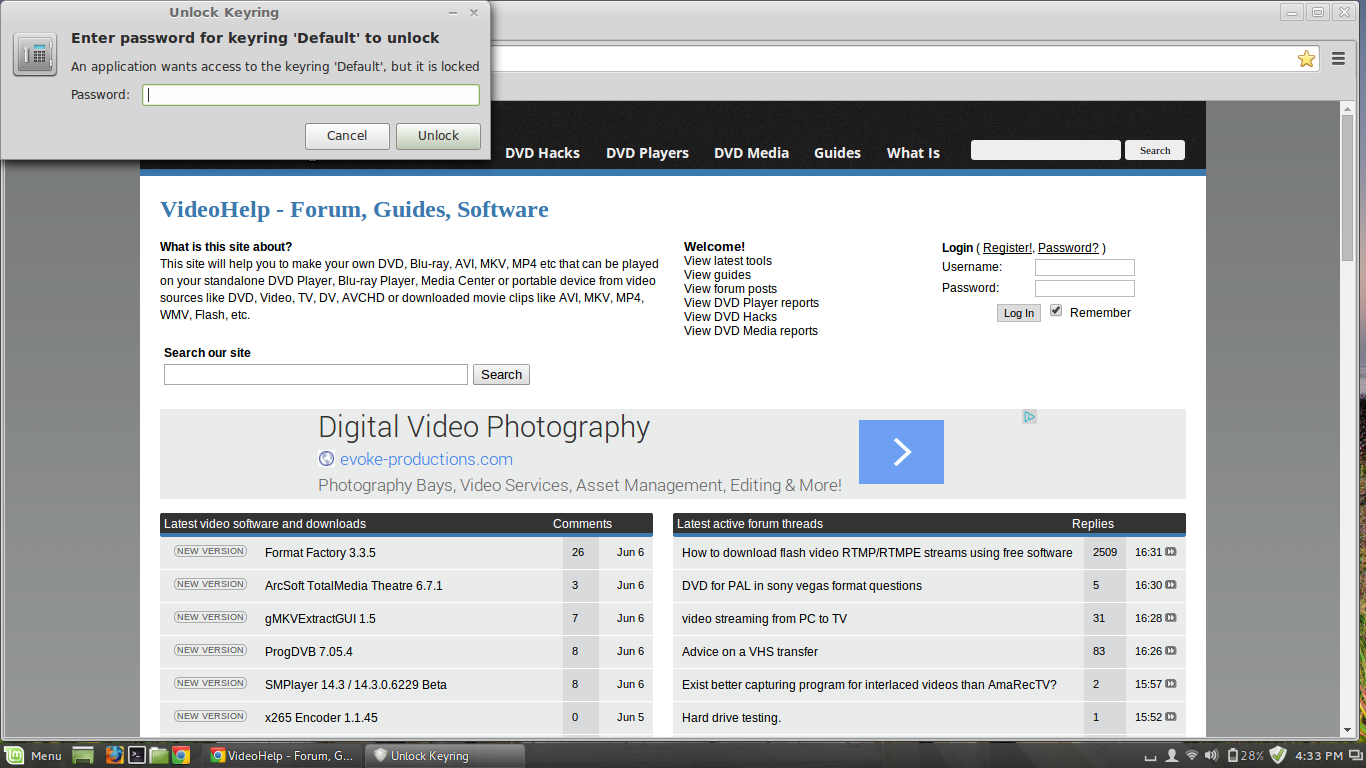1366x768 pixels.
Task: Click the Search our site text box
Action: [x=316, y=374]
